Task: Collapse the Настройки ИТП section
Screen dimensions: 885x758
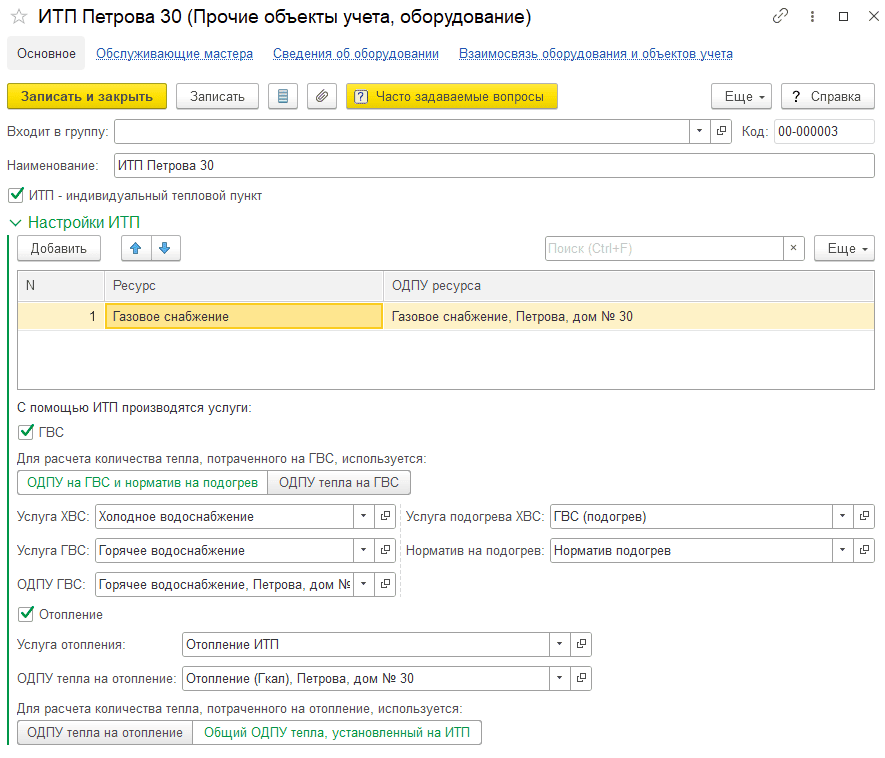Action: [x=16, y=223]
